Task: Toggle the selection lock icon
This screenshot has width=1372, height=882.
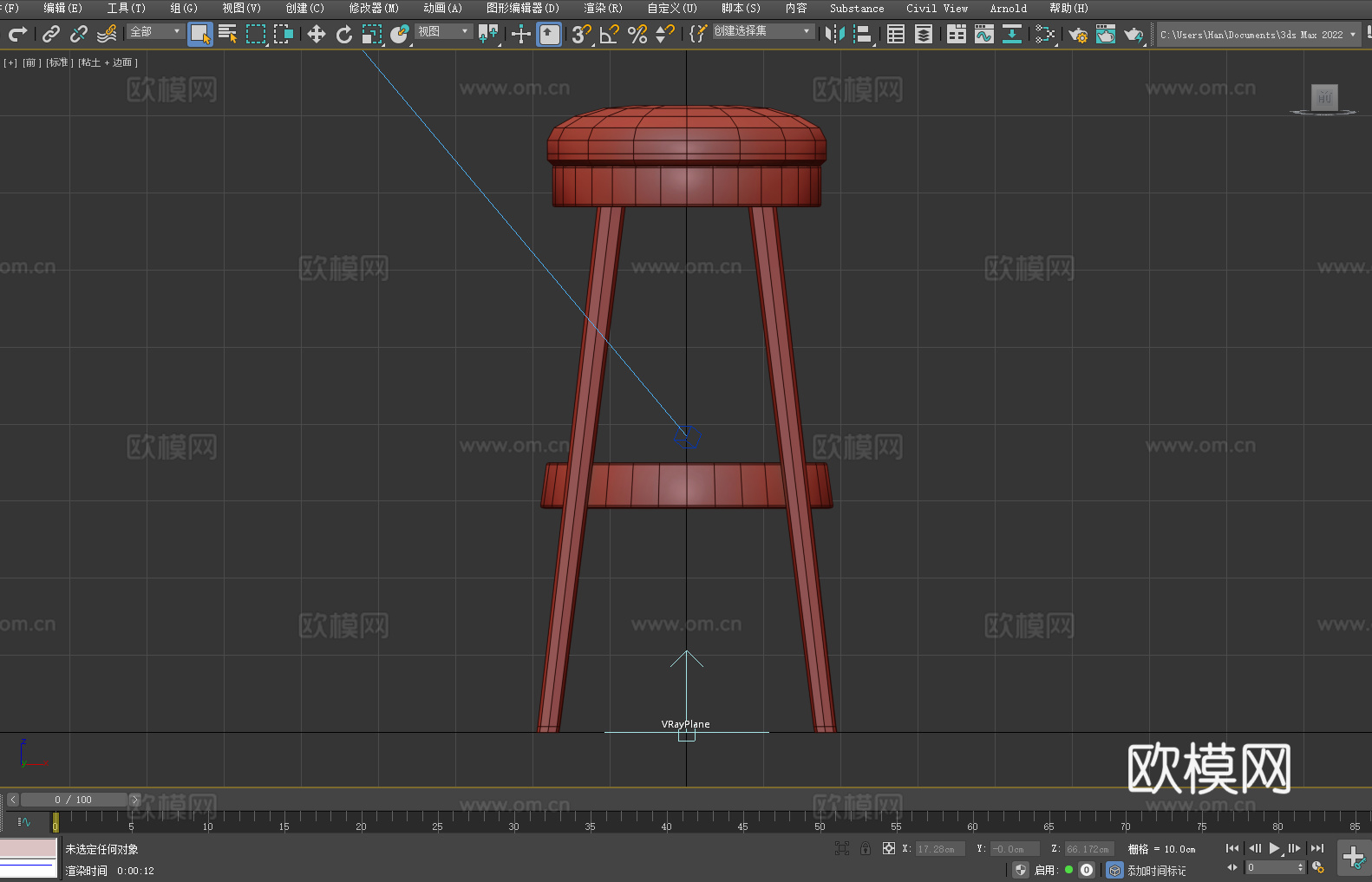Action: click(x=866, y=848)
